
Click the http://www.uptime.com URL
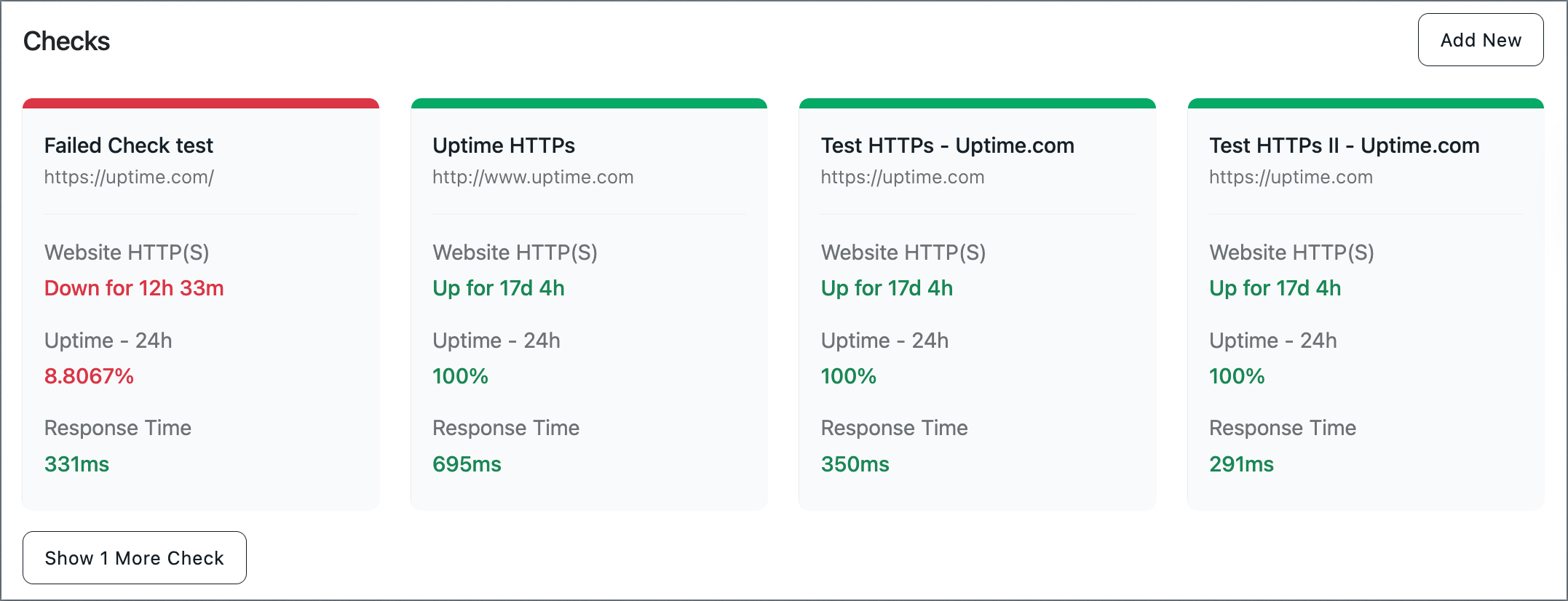pos(533,177)
